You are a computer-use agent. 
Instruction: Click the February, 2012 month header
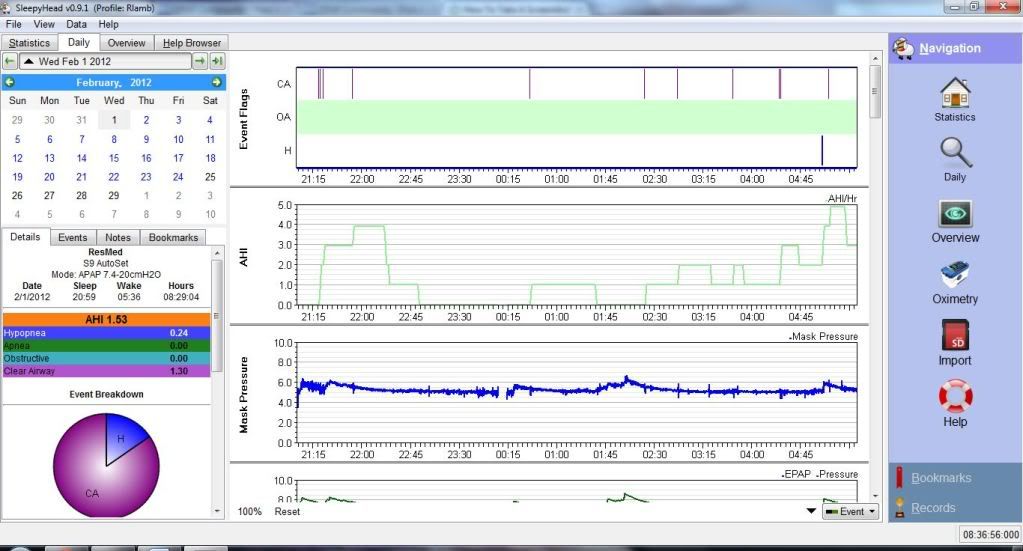click(x=114, y=83)
